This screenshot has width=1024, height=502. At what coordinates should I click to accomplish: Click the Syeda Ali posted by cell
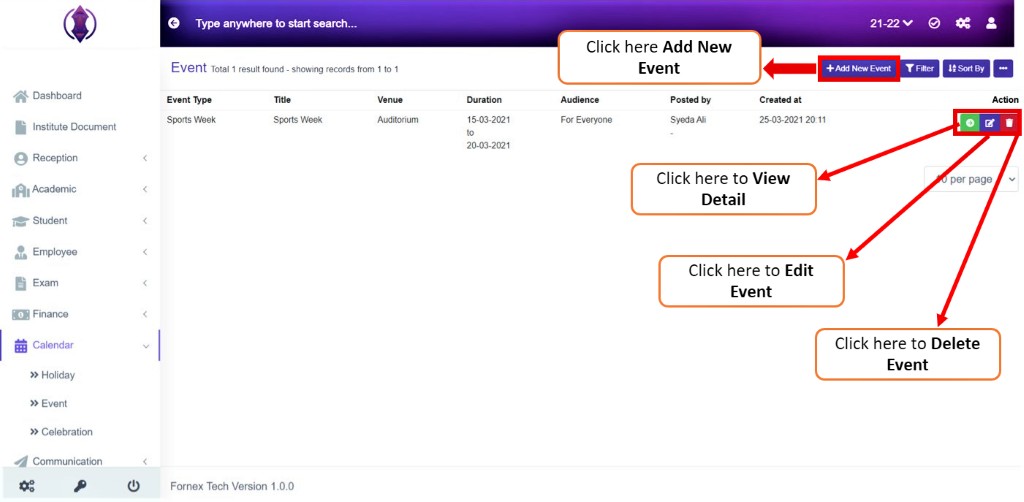point(688,120)
